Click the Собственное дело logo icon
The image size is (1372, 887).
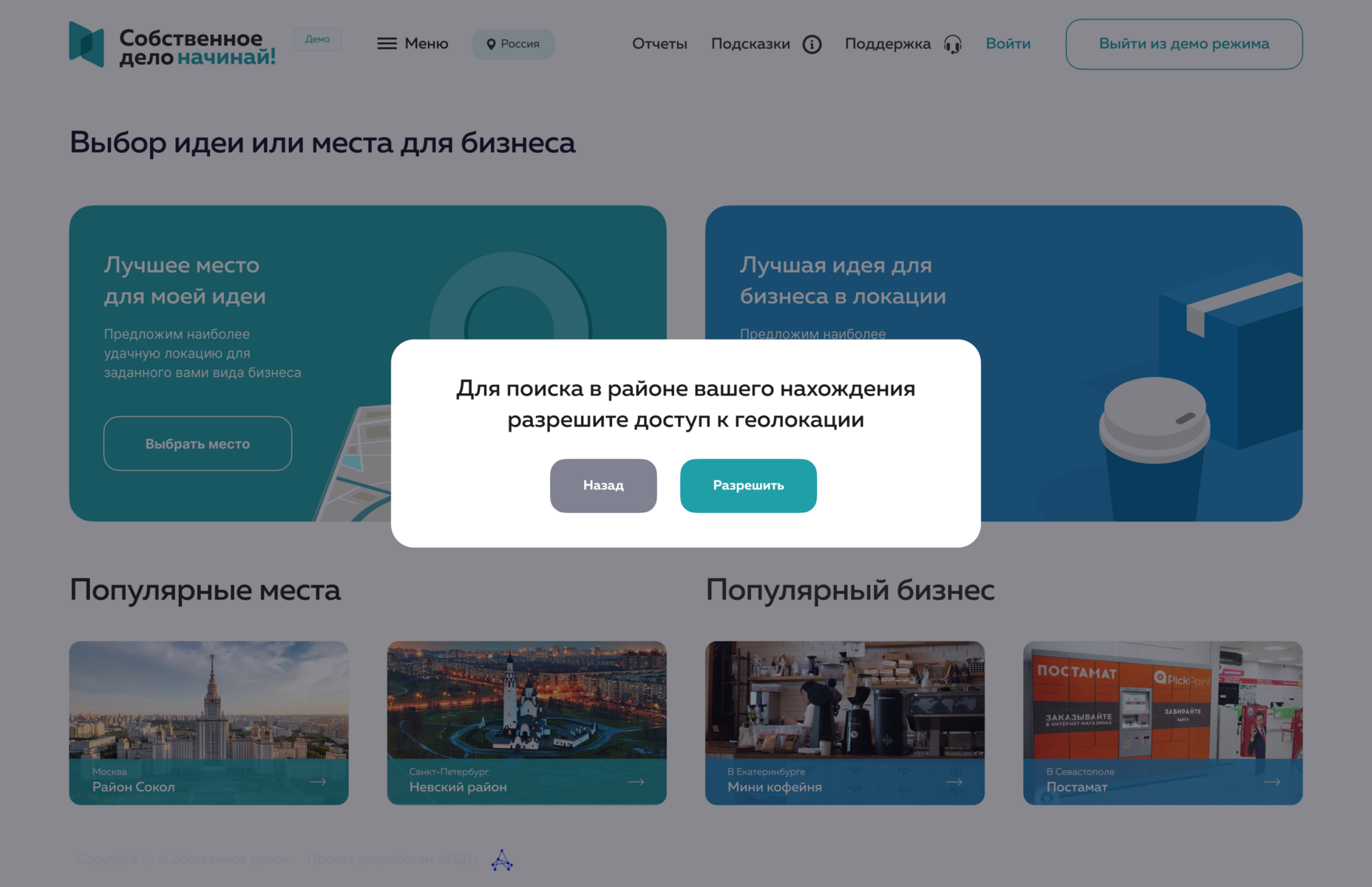coord(86,44)
